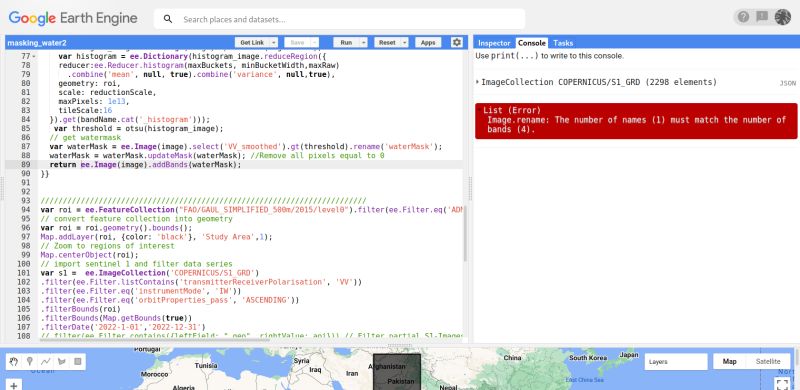The height and width of the screenshot is (390, 800).
Task: Switch to the Tasks tab
Action: tap(563, 43)
